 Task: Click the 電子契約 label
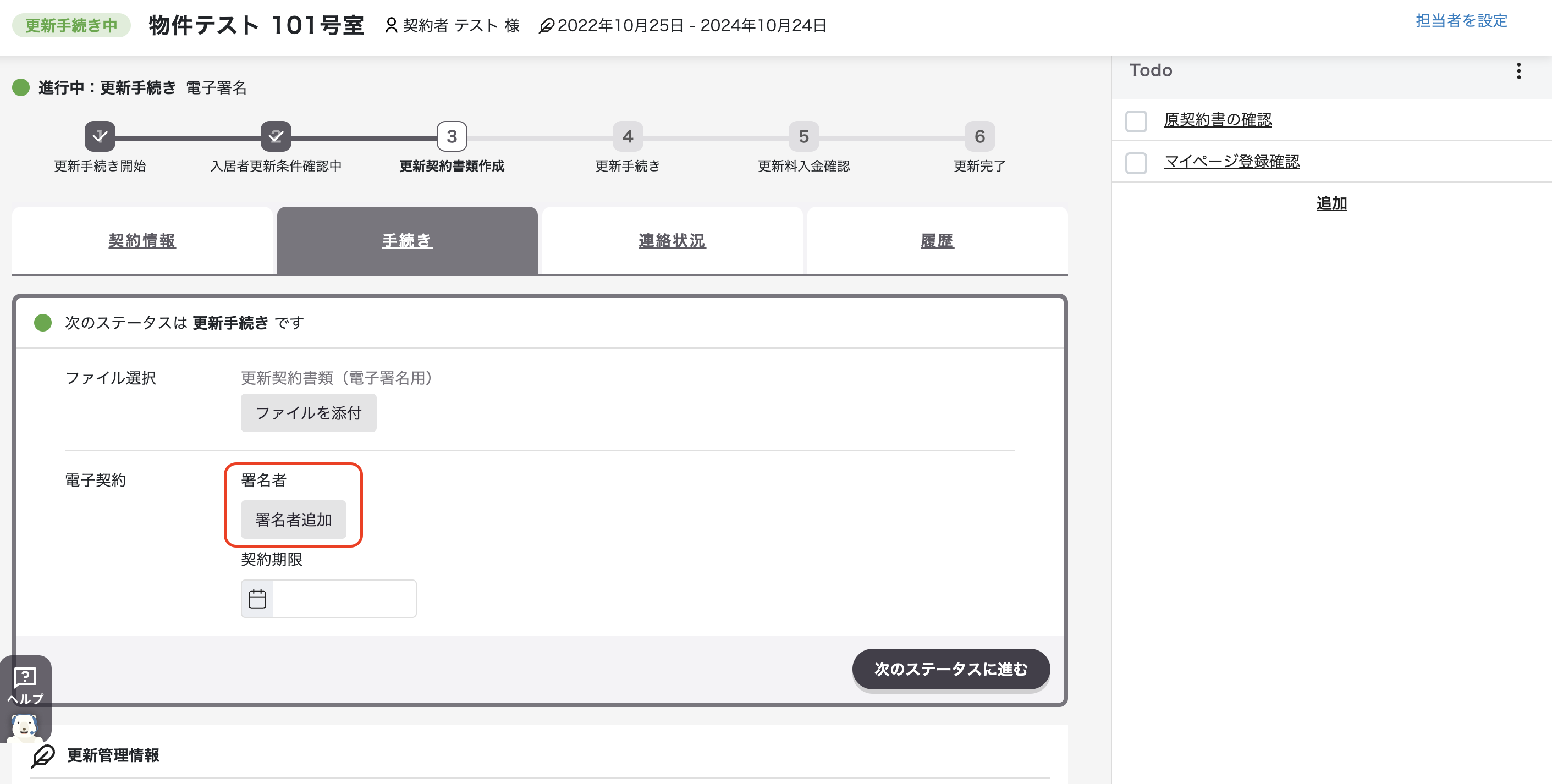click(95, 480)
